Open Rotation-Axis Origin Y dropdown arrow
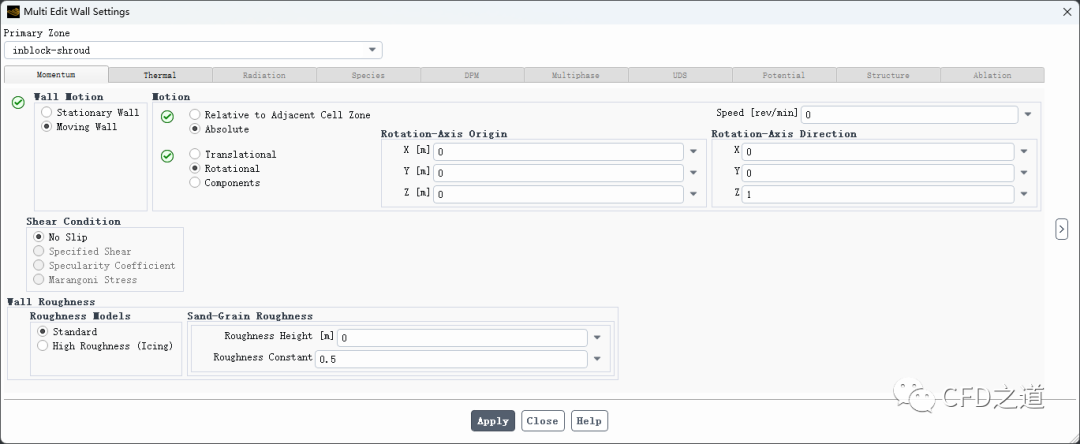Screen dimensions: 1080x444 point(694,173)
